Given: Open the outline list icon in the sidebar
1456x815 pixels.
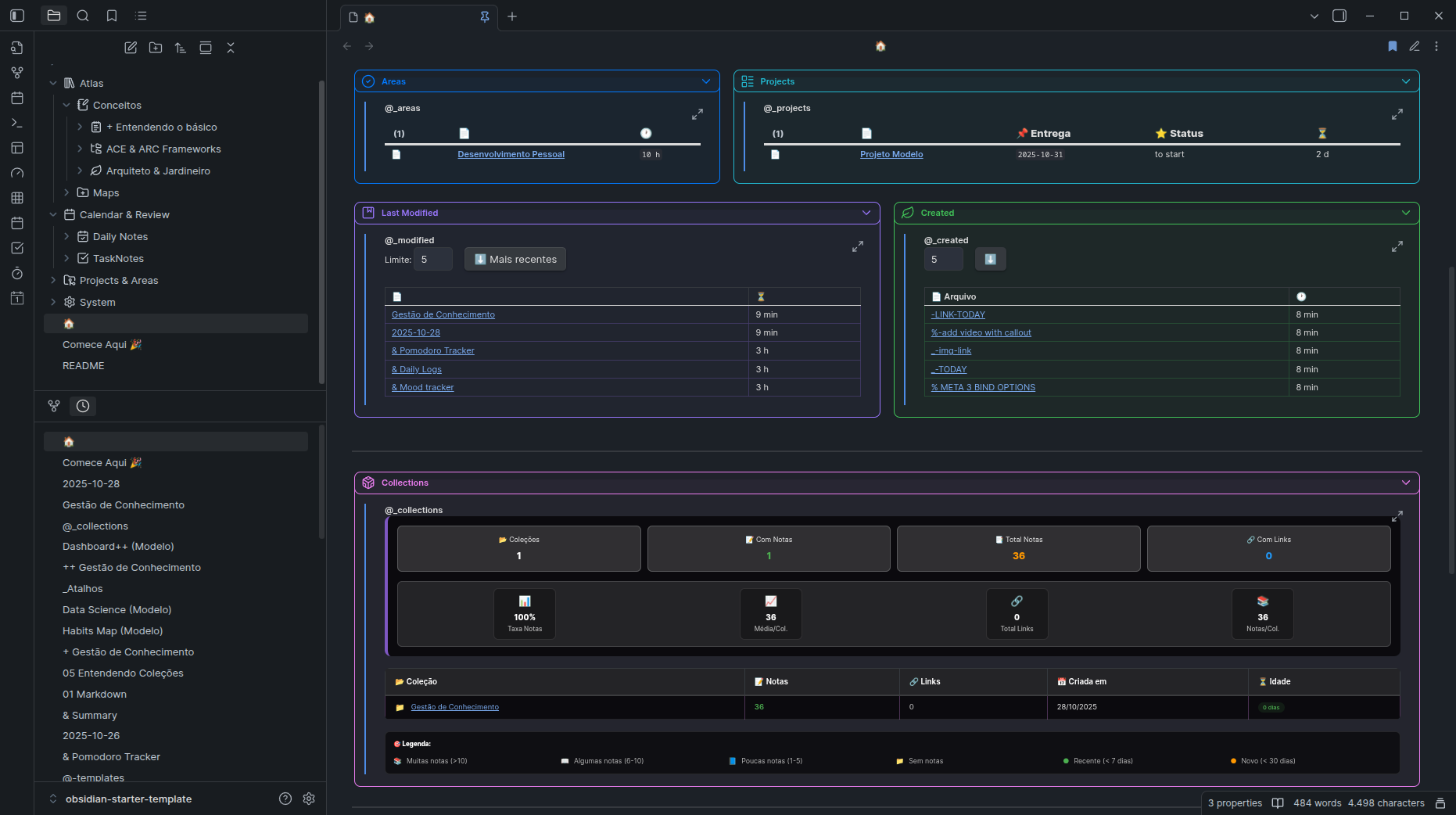Looking at the screenshot, I should click(x=142, y=16).
